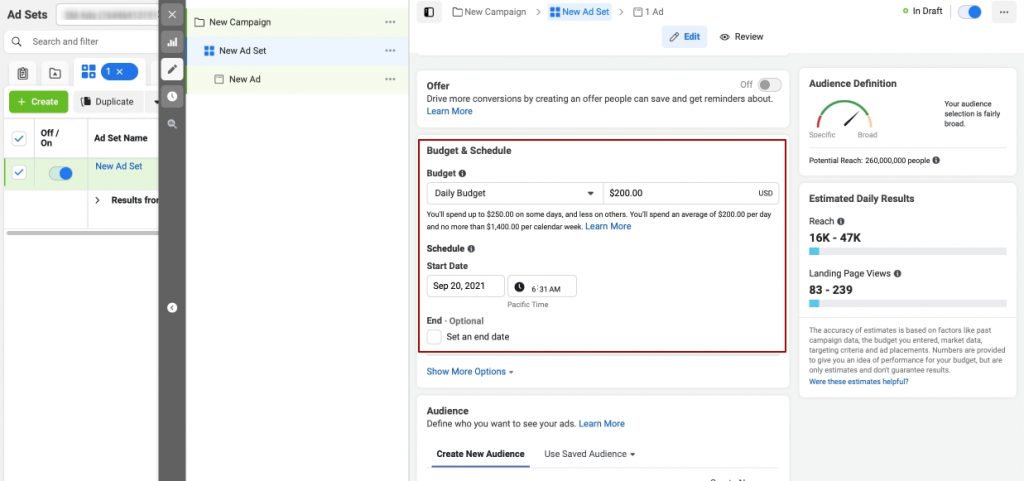Screen dimensions: 1024x481
Task: Click the Landing Page Views estimate bar
Action: (908, 303)
